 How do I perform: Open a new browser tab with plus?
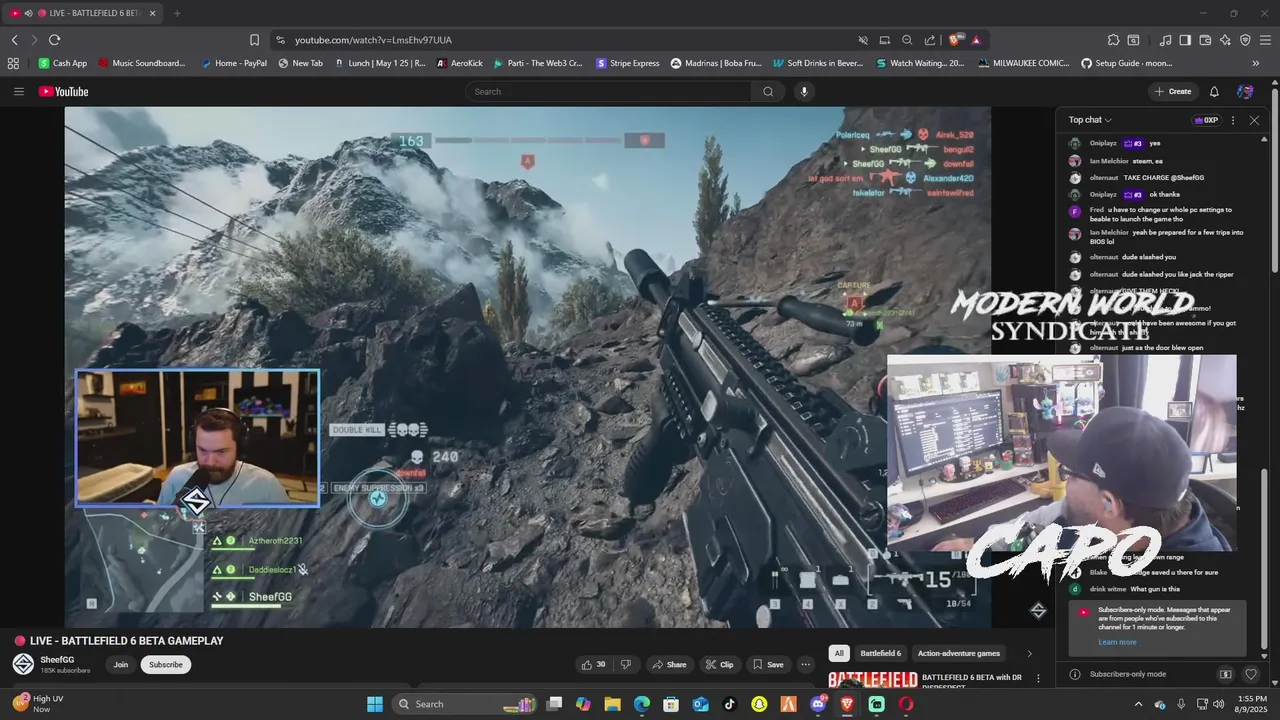click(x=177, y=13)
